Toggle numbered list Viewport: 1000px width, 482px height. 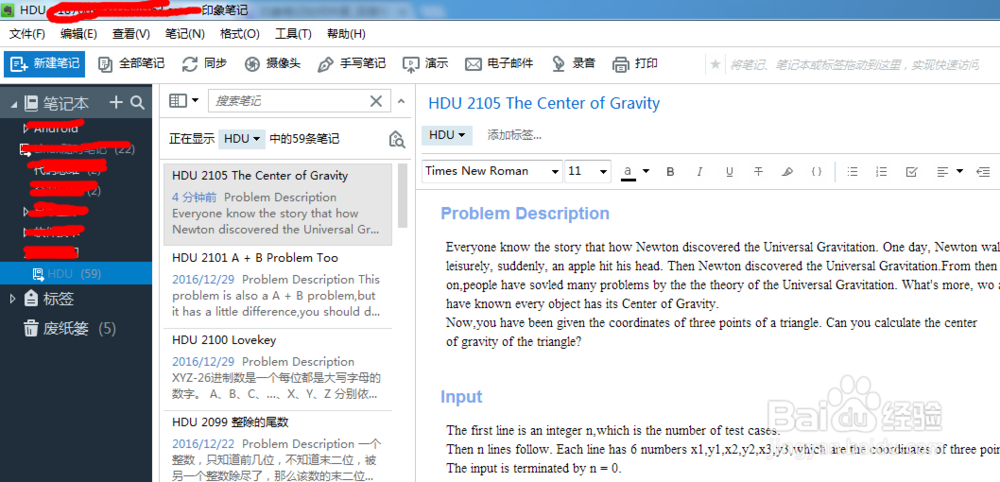point(882,172)
